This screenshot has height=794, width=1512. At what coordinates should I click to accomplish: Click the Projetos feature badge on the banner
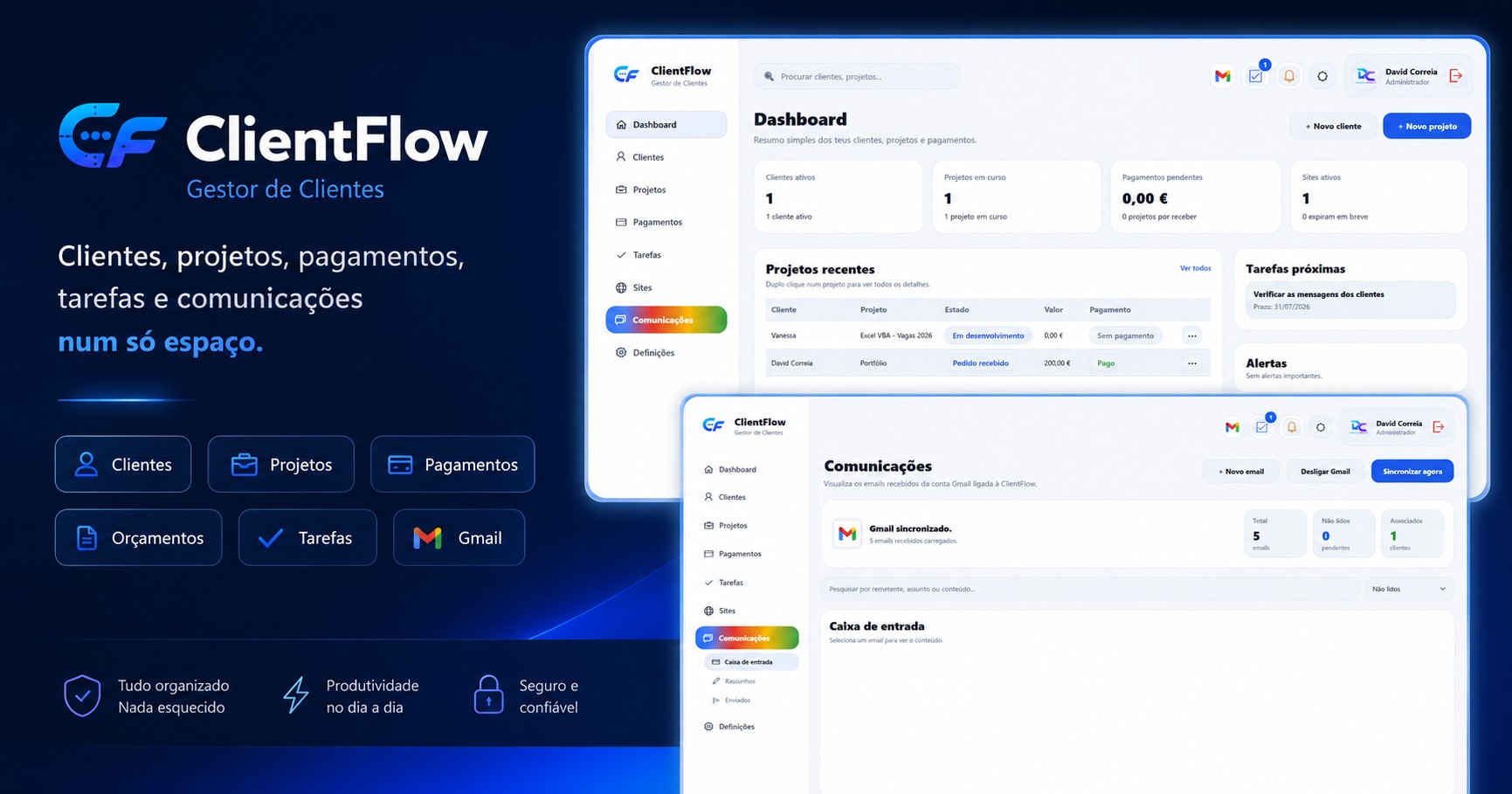[x=281, y=464]
